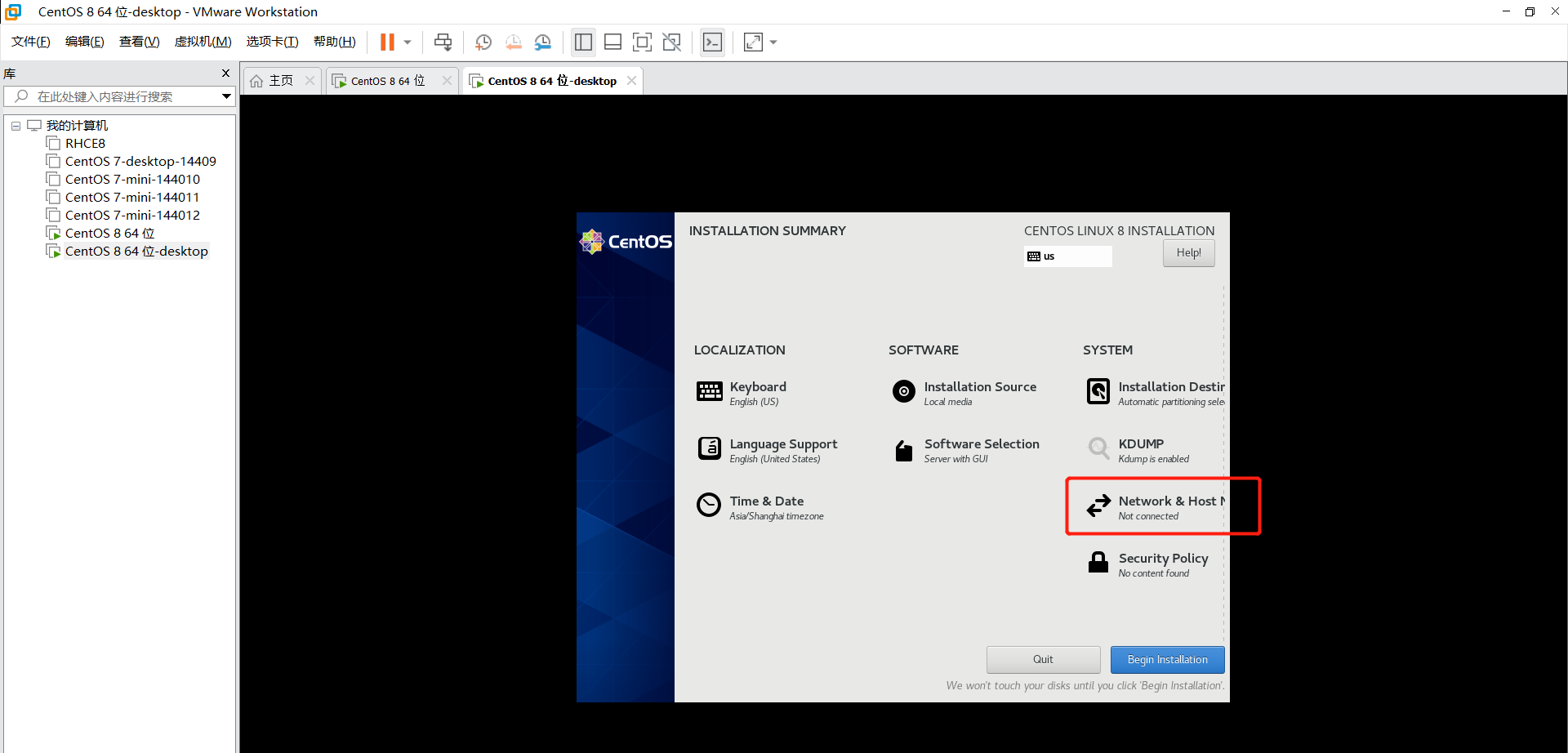The height and width of the screenshot is (753, 1568).
Task: Select CentOS 8 64 位 in the library
Action: pyautogui.click(x=109, y=234)
